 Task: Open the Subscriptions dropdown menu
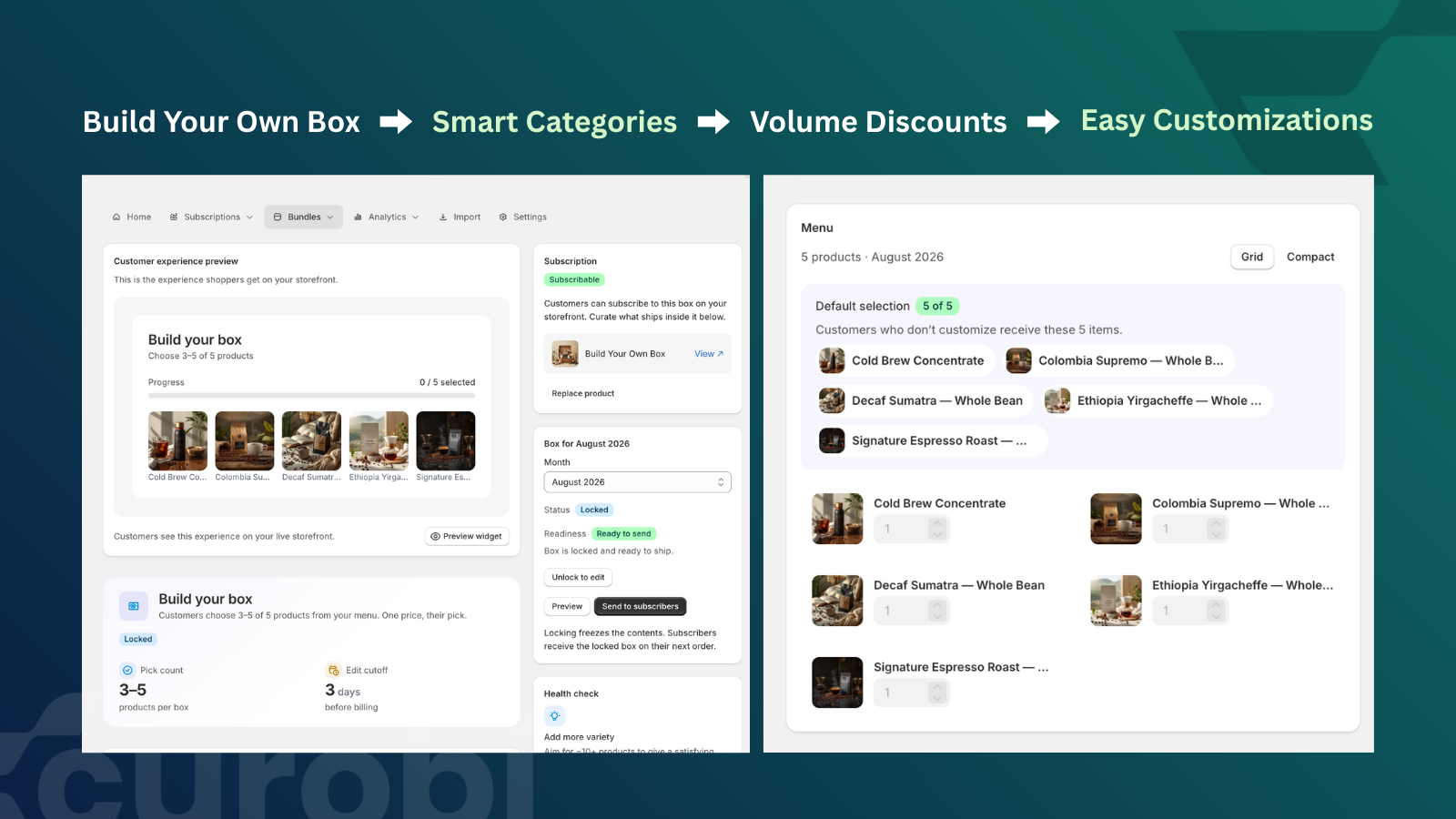coord(211,217)
